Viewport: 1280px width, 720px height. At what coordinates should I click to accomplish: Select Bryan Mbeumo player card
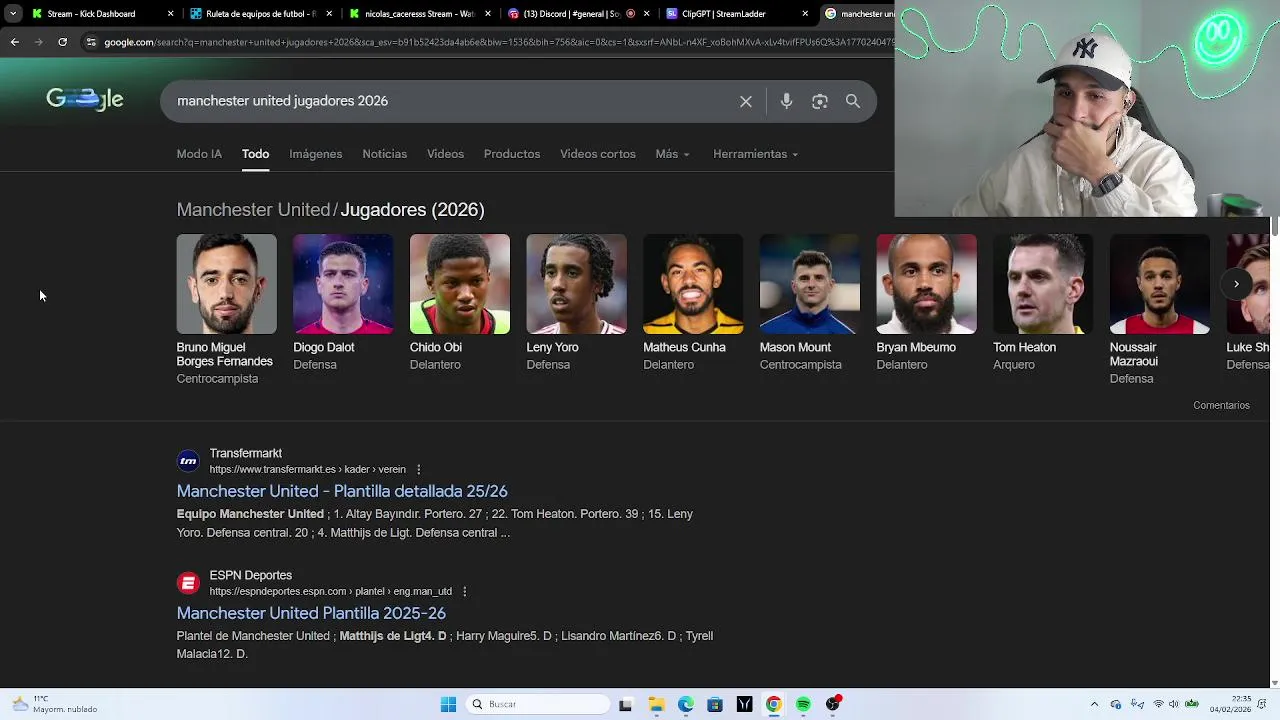tap(926, 303)
